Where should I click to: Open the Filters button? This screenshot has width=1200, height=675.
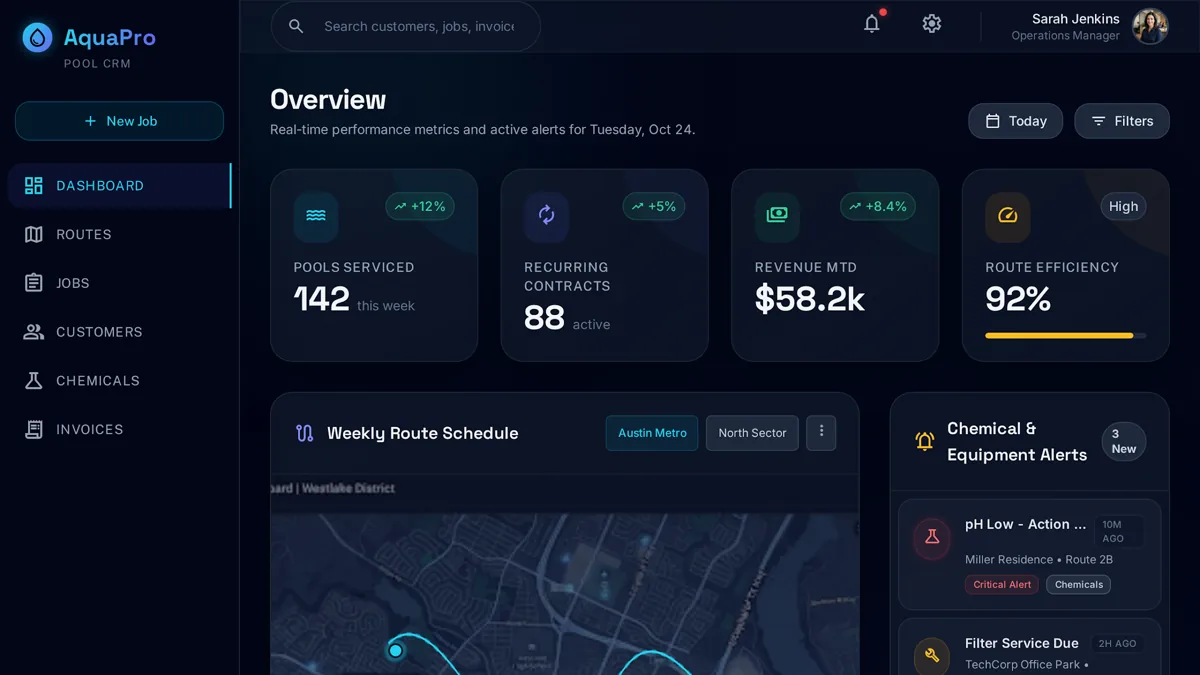click(x=1121, y=121)
